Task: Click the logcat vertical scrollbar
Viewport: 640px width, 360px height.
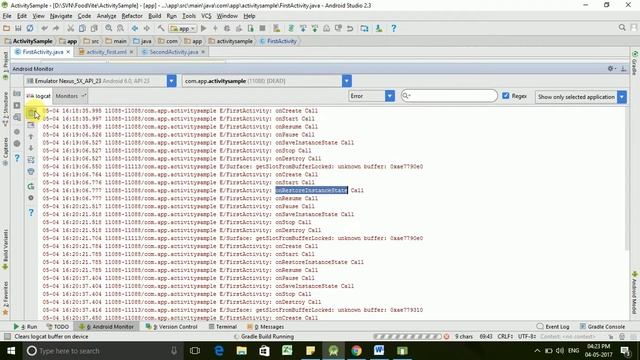Action: click(x=627, y=180)
